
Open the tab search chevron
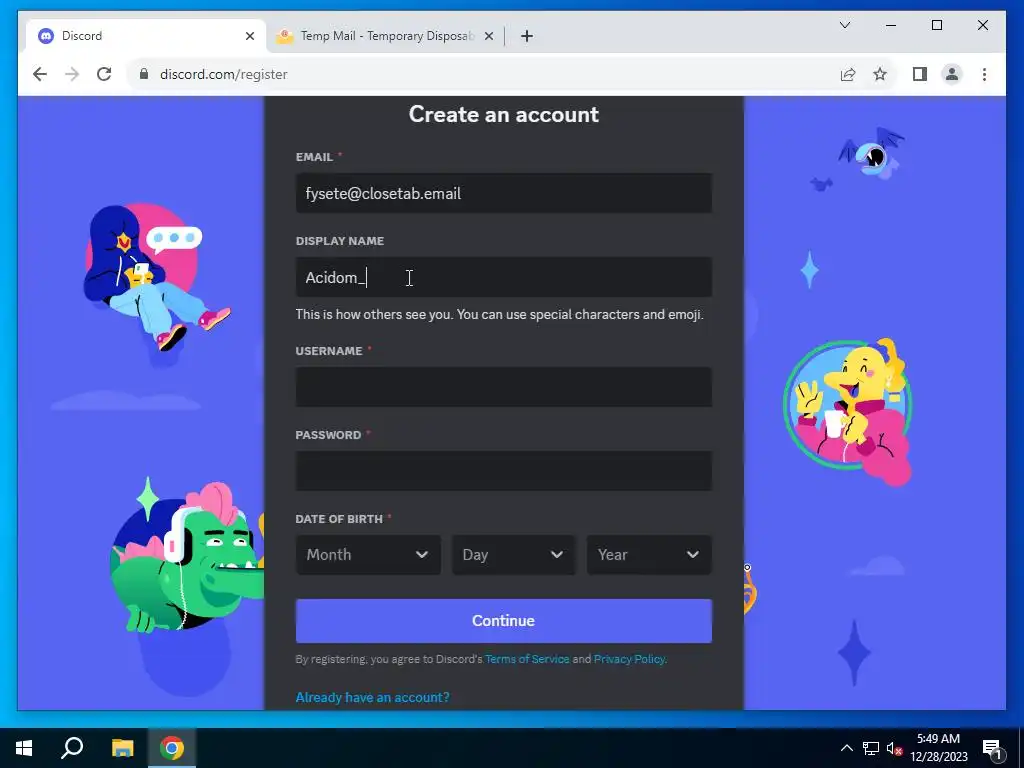844,25
